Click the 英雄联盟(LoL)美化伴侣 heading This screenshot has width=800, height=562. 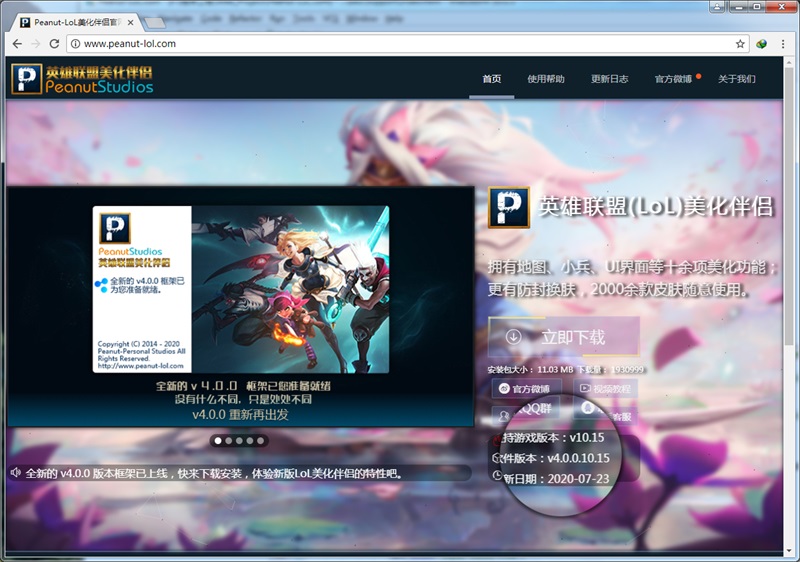coord(656,207)
